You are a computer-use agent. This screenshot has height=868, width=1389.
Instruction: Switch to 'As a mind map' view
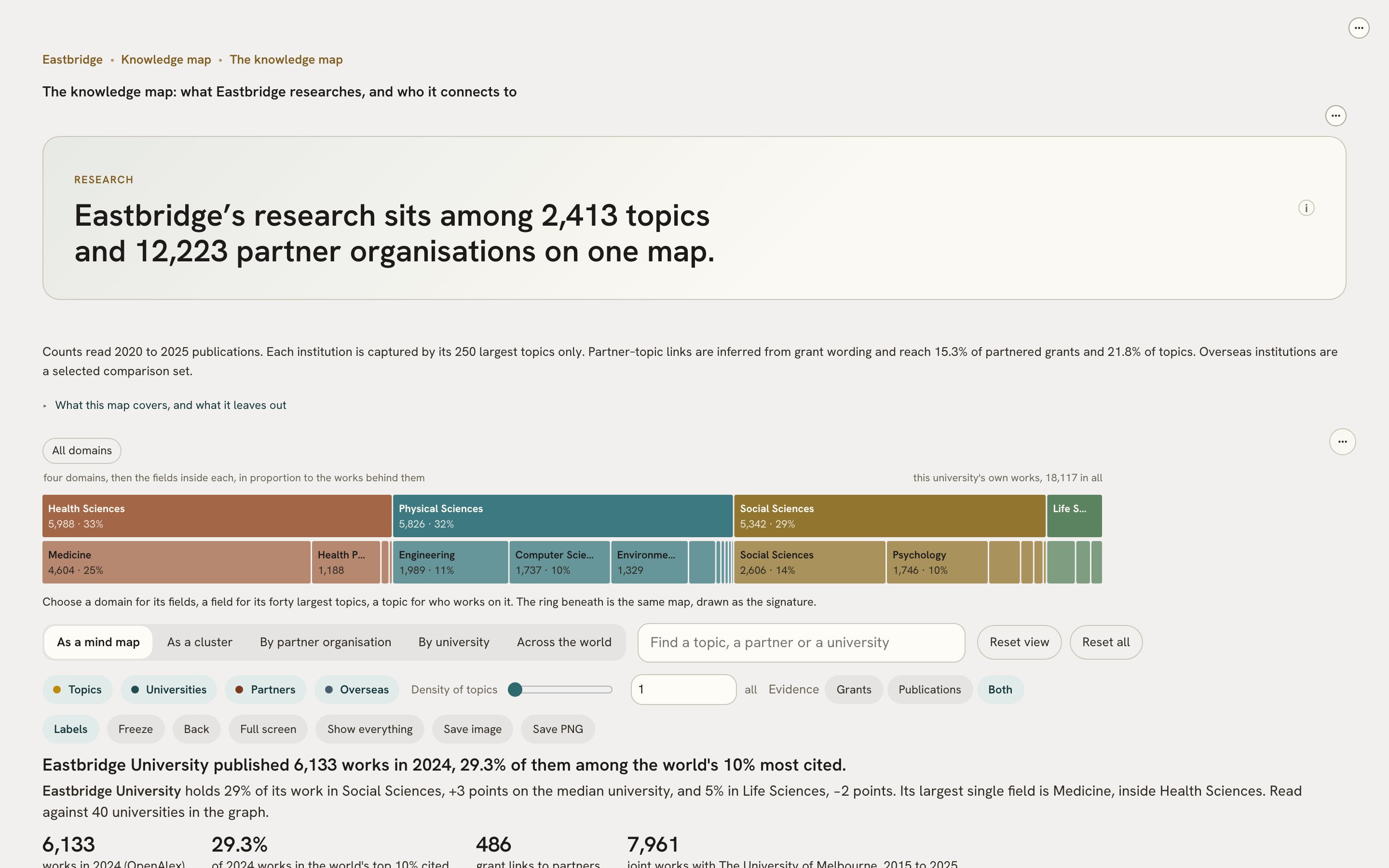(x=98, y=642)
